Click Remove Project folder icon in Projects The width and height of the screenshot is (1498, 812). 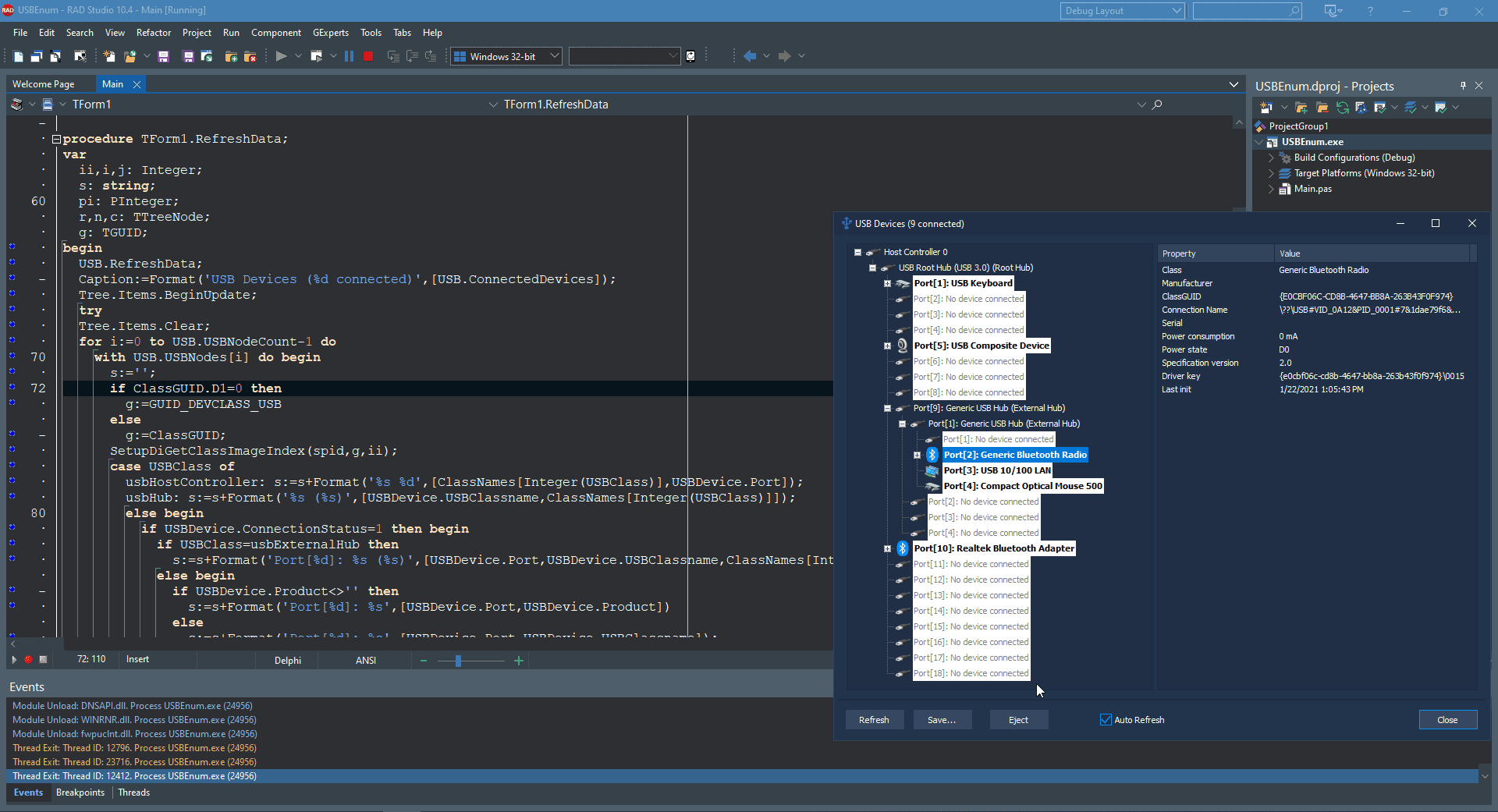(x=1322, y=108)
